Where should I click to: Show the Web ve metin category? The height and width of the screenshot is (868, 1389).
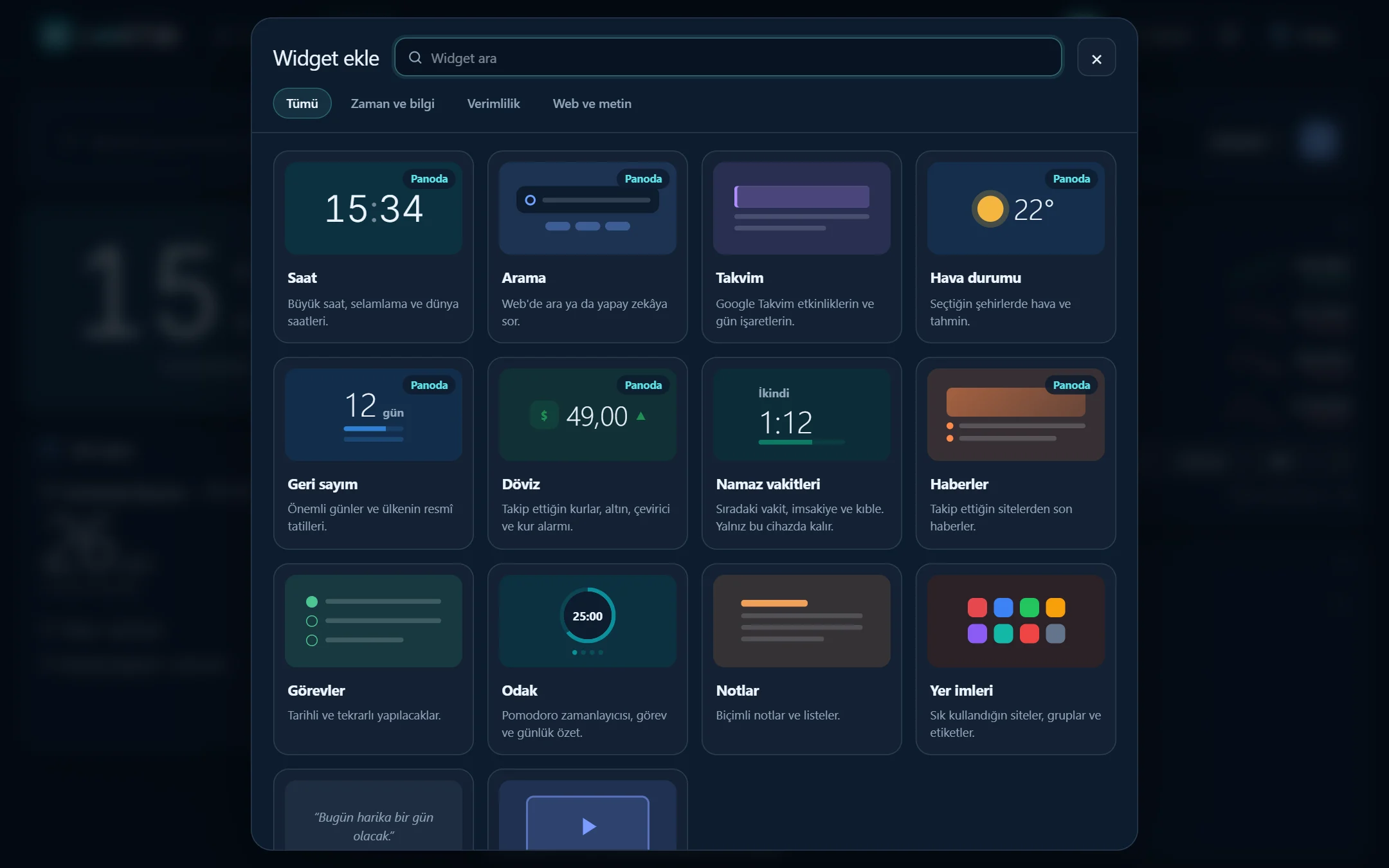[592, 104]
